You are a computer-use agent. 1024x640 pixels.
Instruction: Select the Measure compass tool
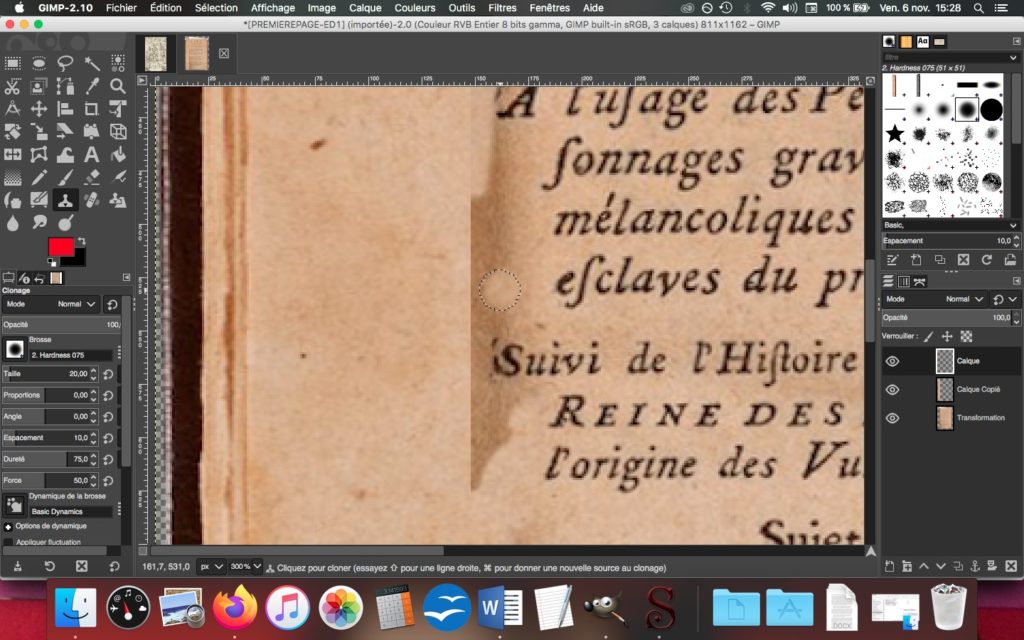point(12,108)
